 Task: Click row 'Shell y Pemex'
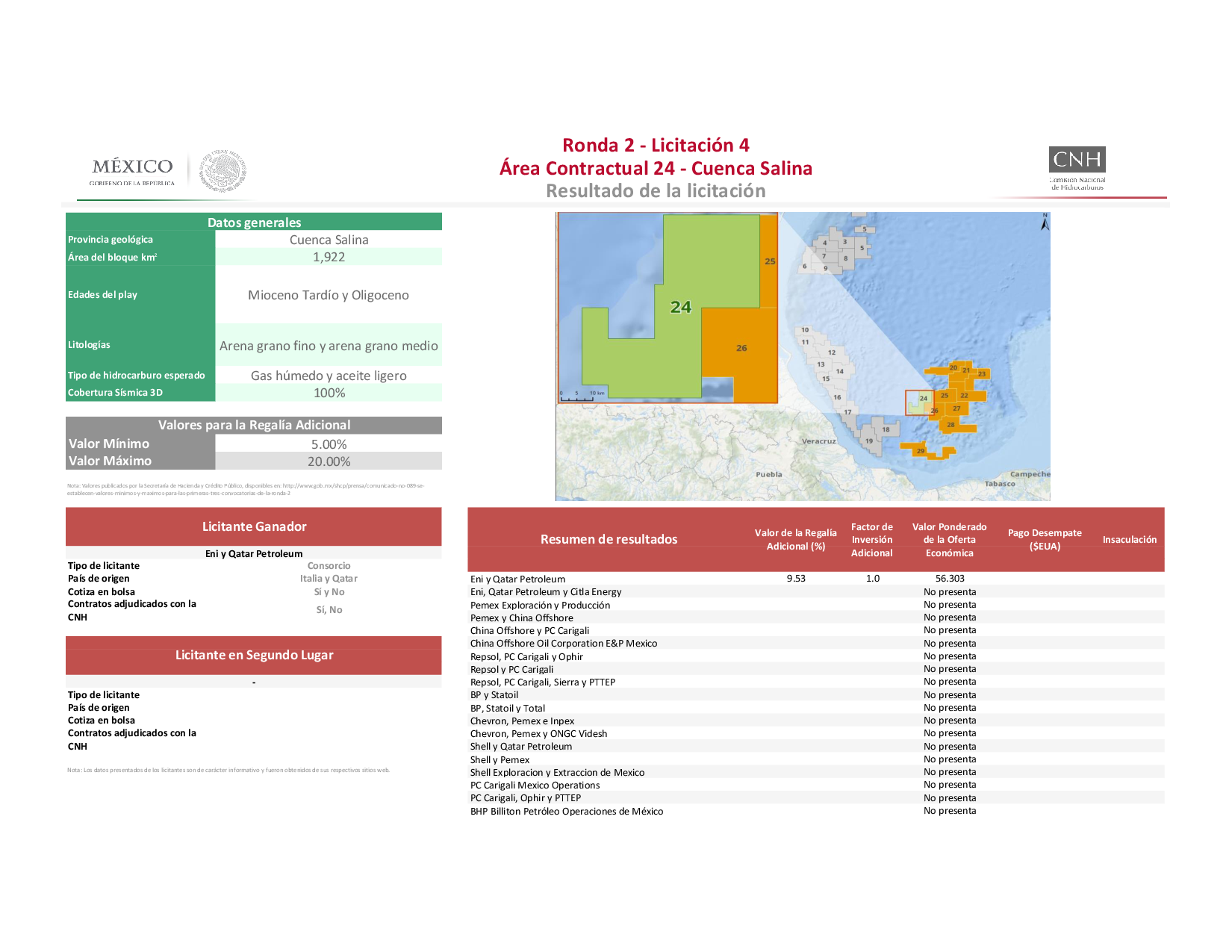coord(816,759)
